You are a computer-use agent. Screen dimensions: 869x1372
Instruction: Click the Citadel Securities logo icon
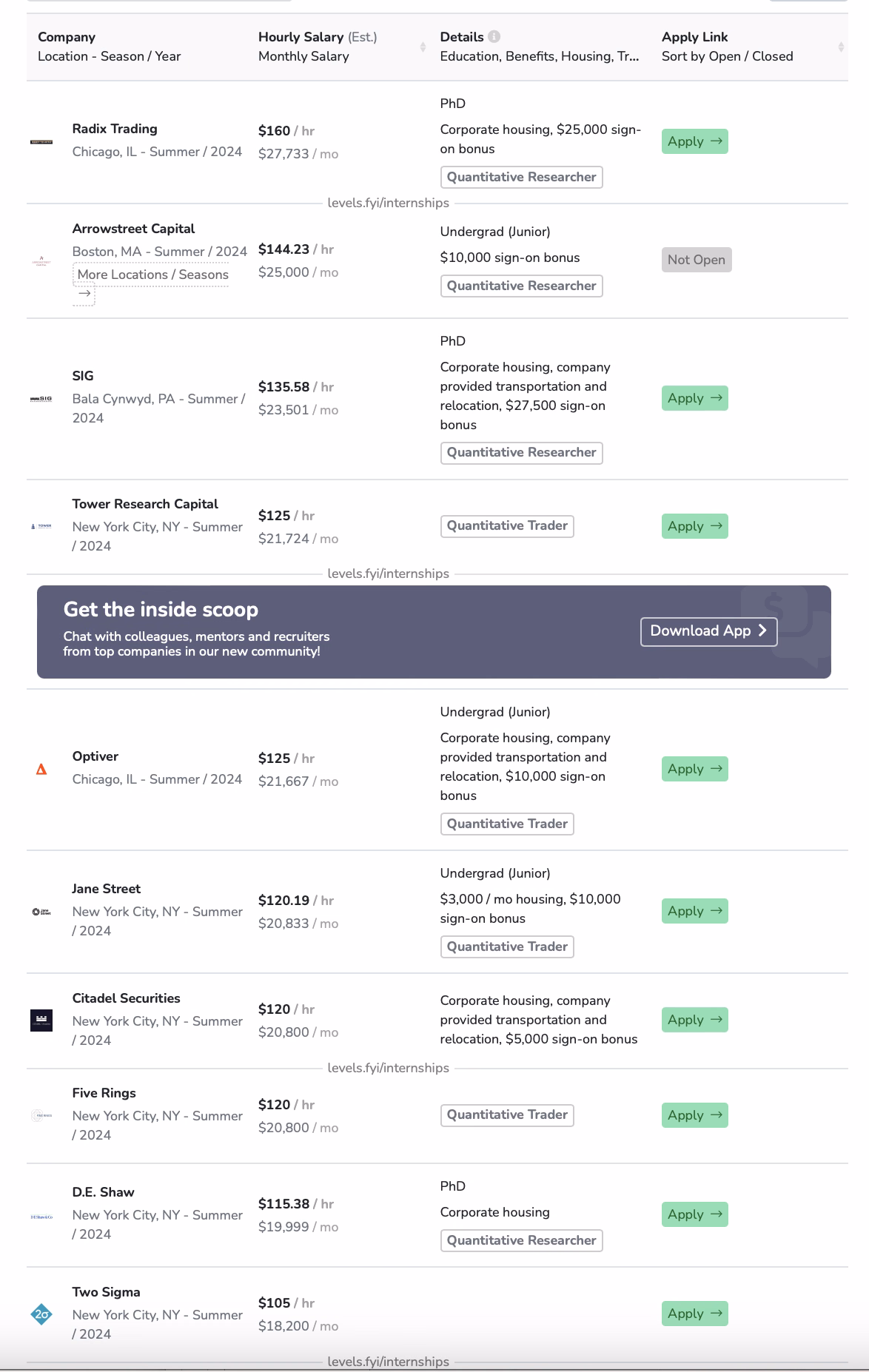pyautogui.click(x=41, y=1020)
